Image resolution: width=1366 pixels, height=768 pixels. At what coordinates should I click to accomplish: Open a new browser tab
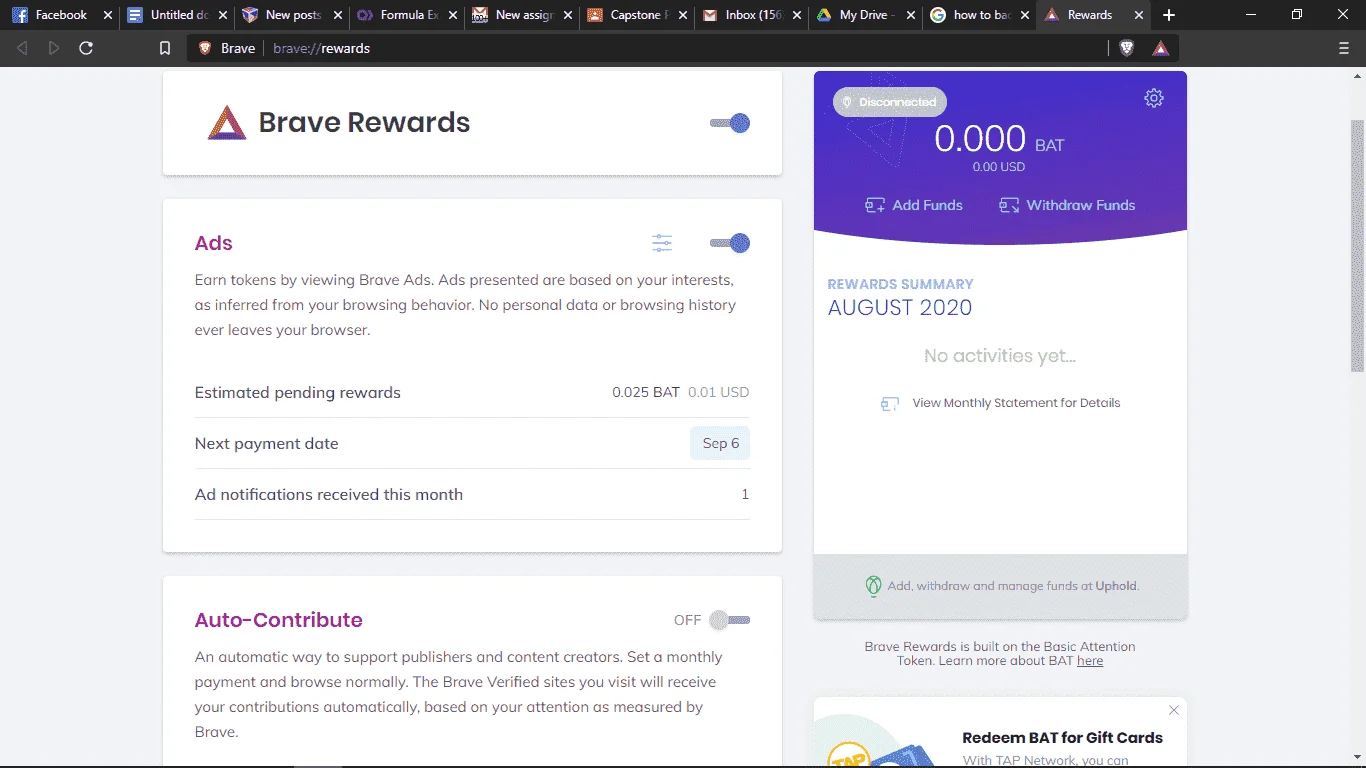coord(1169,15)
